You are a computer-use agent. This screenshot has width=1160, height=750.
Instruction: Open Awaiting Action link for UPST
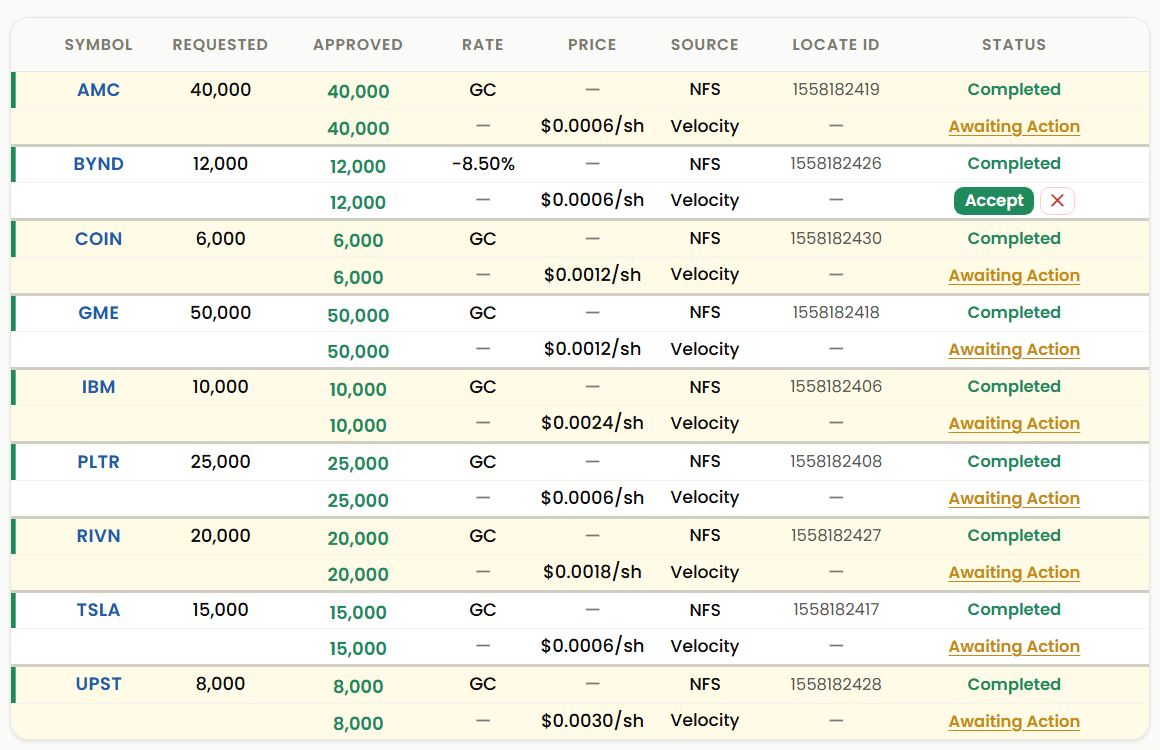pos(1014,721)
